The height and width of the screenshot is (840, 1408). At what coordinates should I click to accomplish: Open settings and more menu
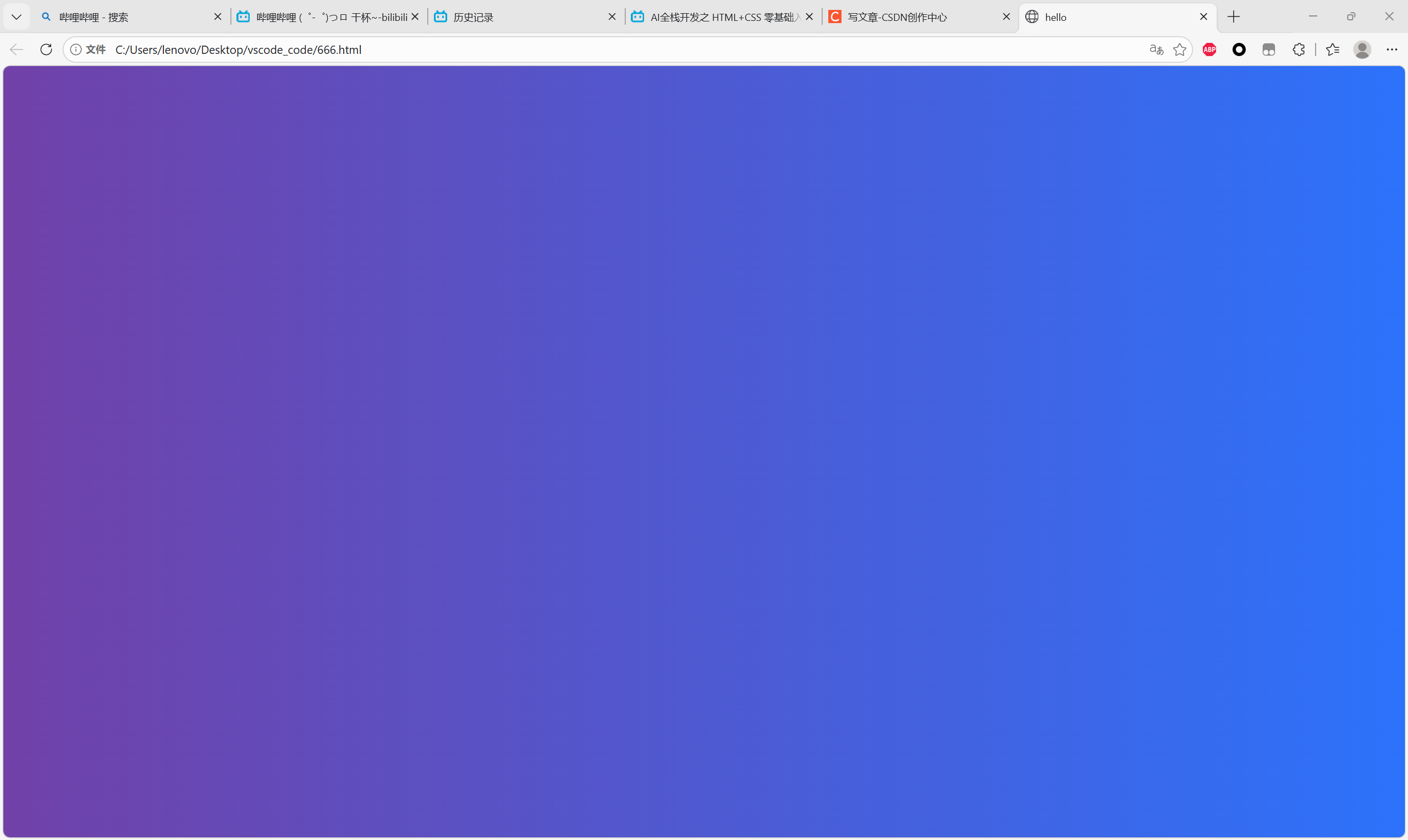(x=1392, y=50)
